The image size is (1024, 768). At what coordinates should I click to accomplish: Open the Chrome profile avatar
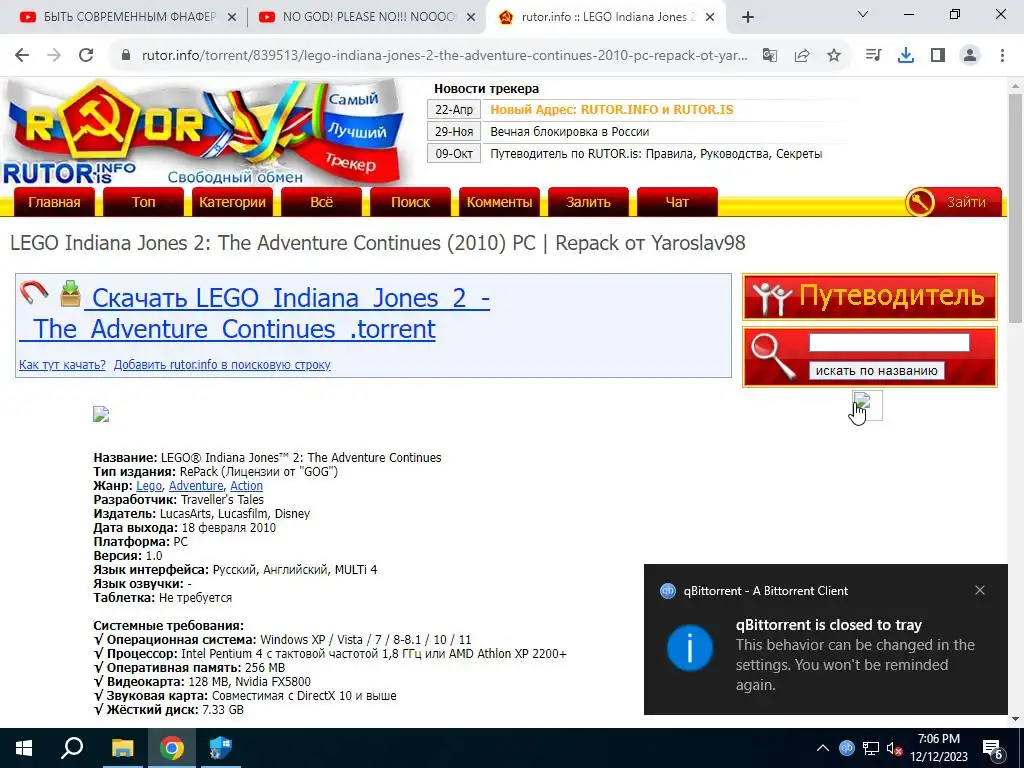(970, 56)
